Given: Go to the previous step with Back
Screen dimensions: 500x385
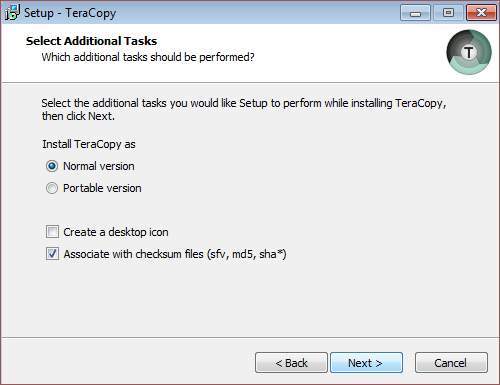Looking at the screenshot, I should tap(291, 363).
